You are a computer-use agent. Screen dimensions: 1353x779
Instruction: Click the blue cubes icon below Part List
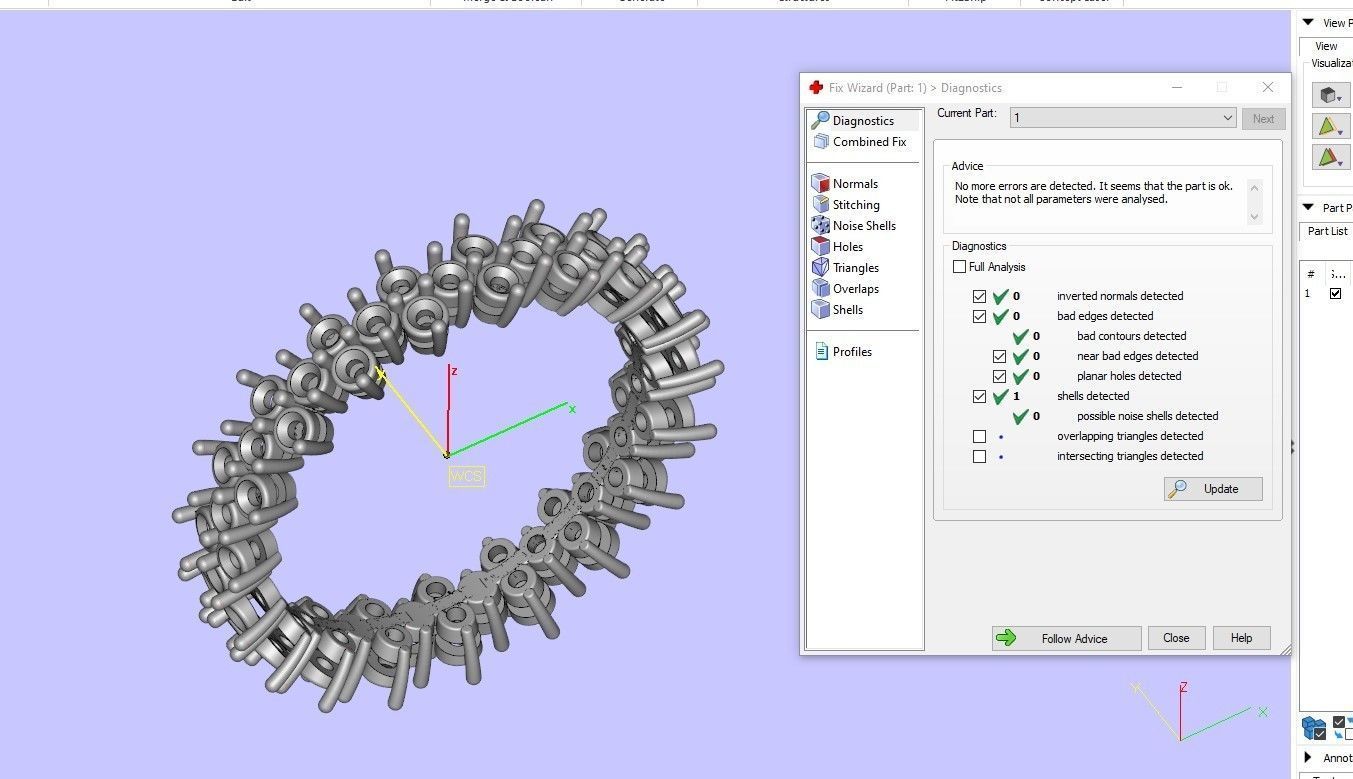[1314, 728]
